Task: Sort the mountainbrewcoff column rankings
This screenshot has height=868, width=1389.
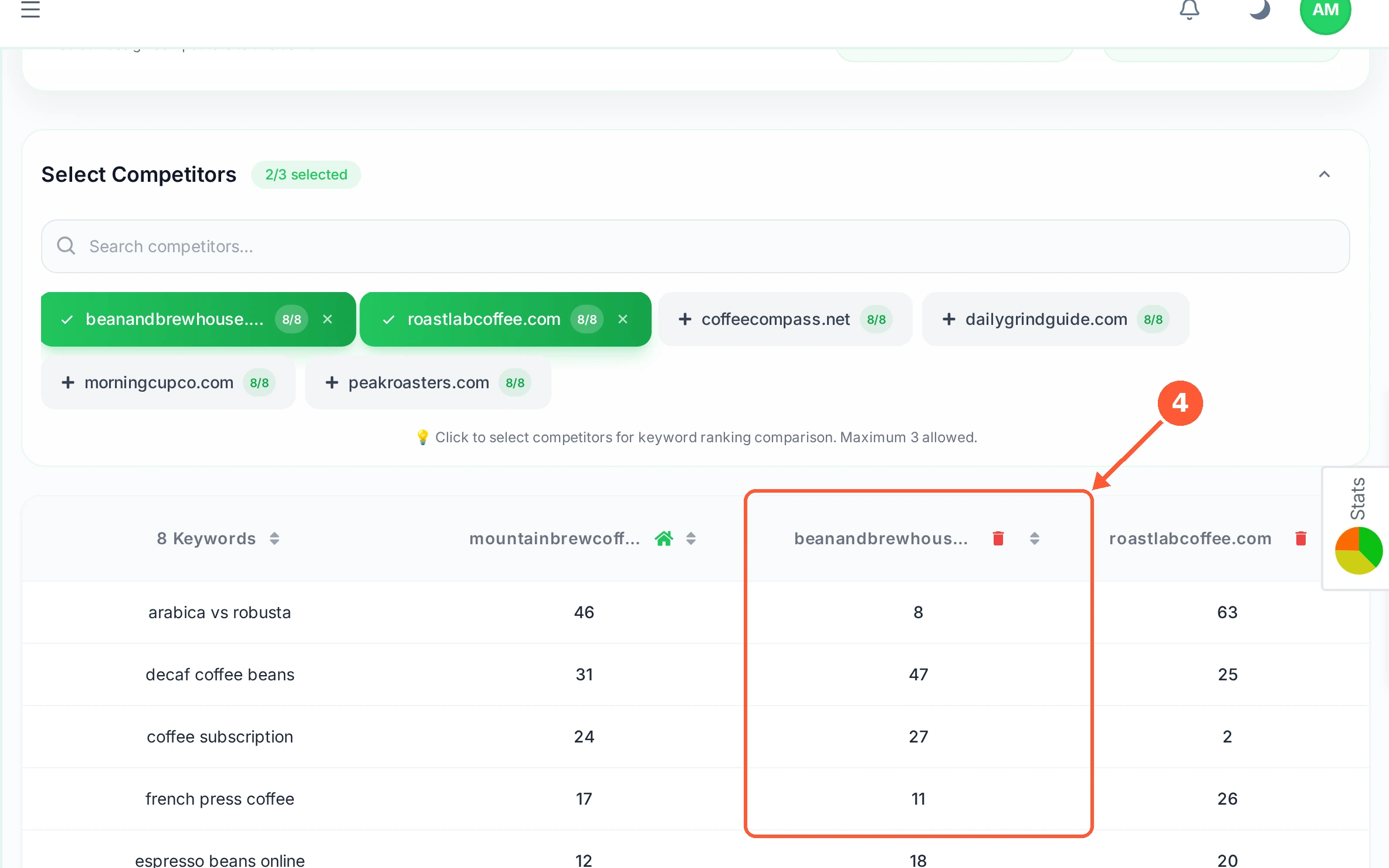Action: click(x=691, y=538)
